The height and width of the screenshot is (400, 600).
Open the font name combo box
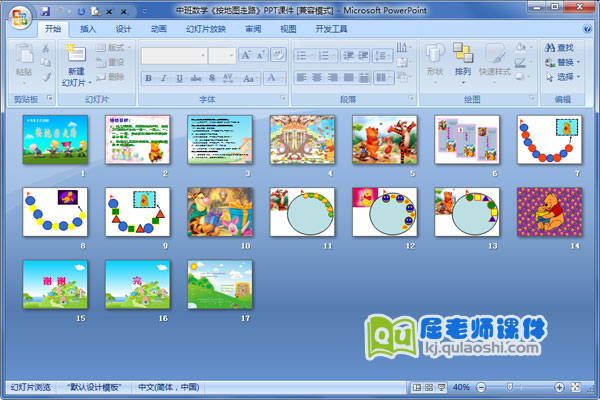pos(174,56)
